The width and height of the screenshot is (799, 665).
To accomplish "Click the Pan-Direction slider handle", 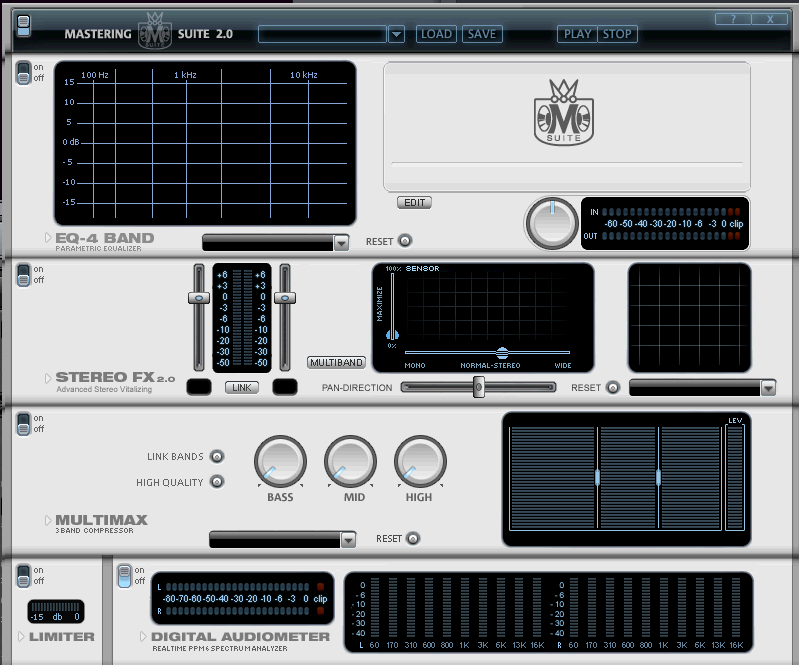I will click(x=479, y=387).
